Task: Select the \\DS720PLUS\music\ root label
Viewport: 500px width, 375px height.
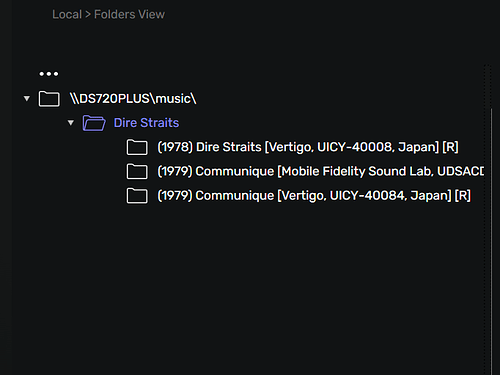Action: (133, 99)
